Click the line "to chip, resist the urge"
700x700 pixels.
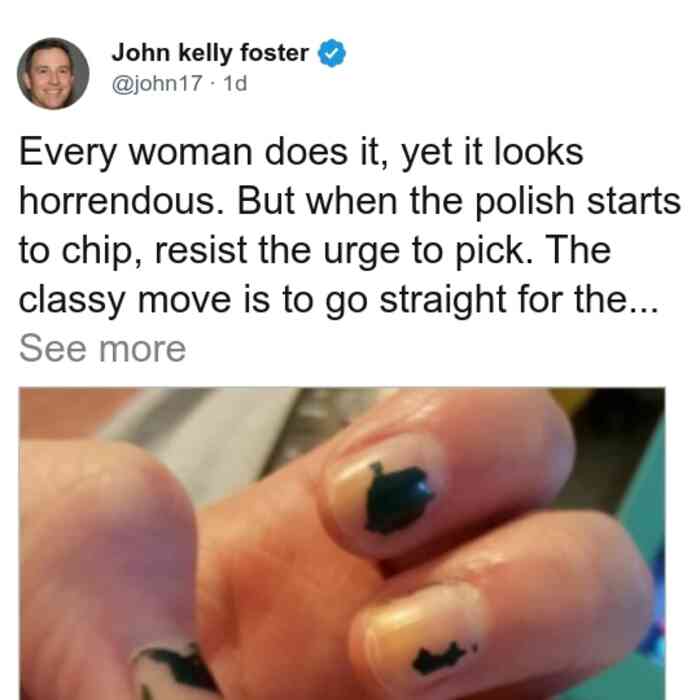[x=315, y=251]
